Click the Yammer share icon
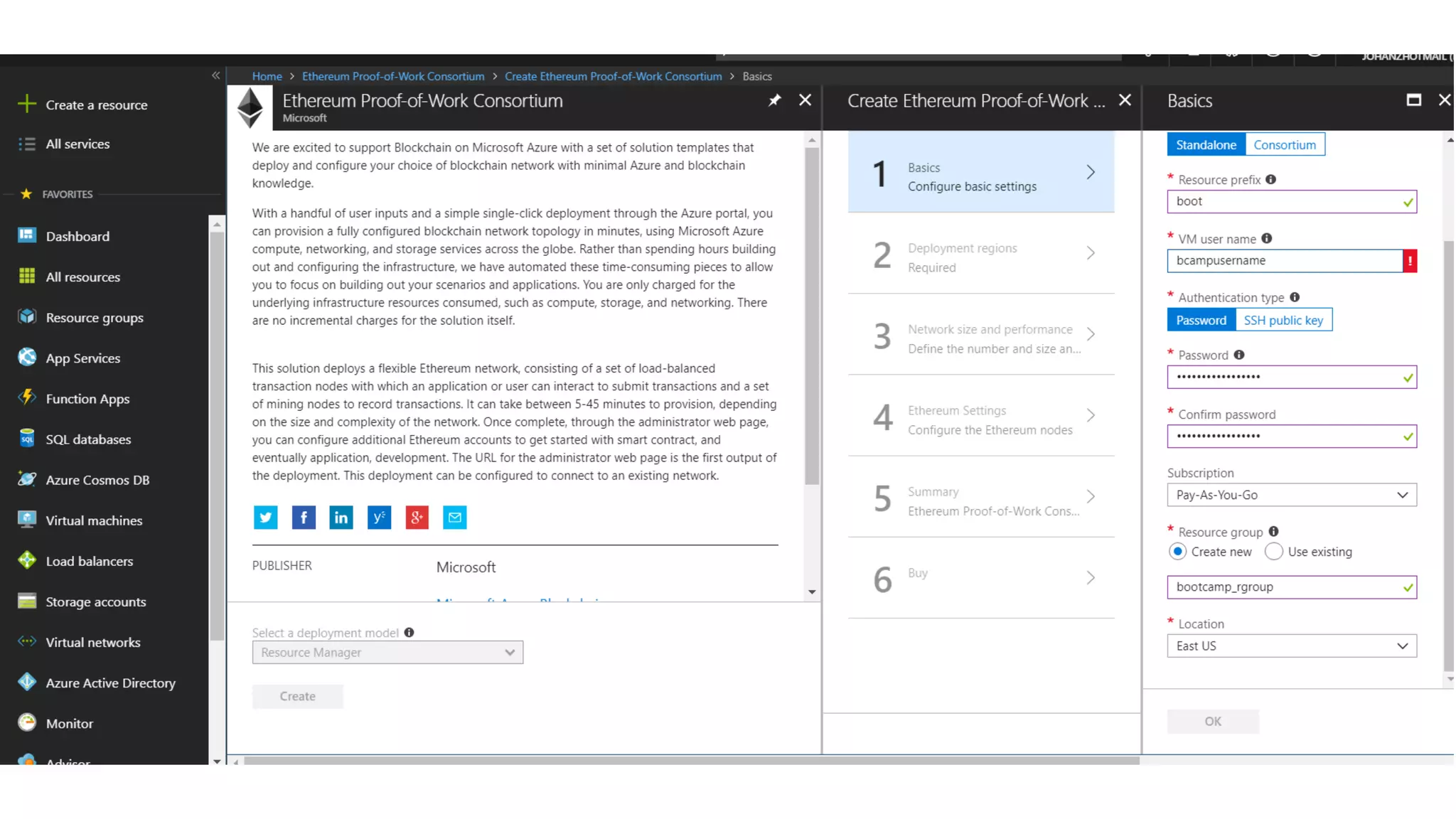 click(379, 518)
